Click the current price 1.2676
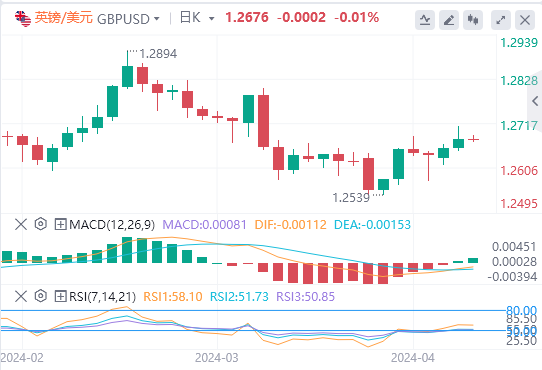 (247, 17)
